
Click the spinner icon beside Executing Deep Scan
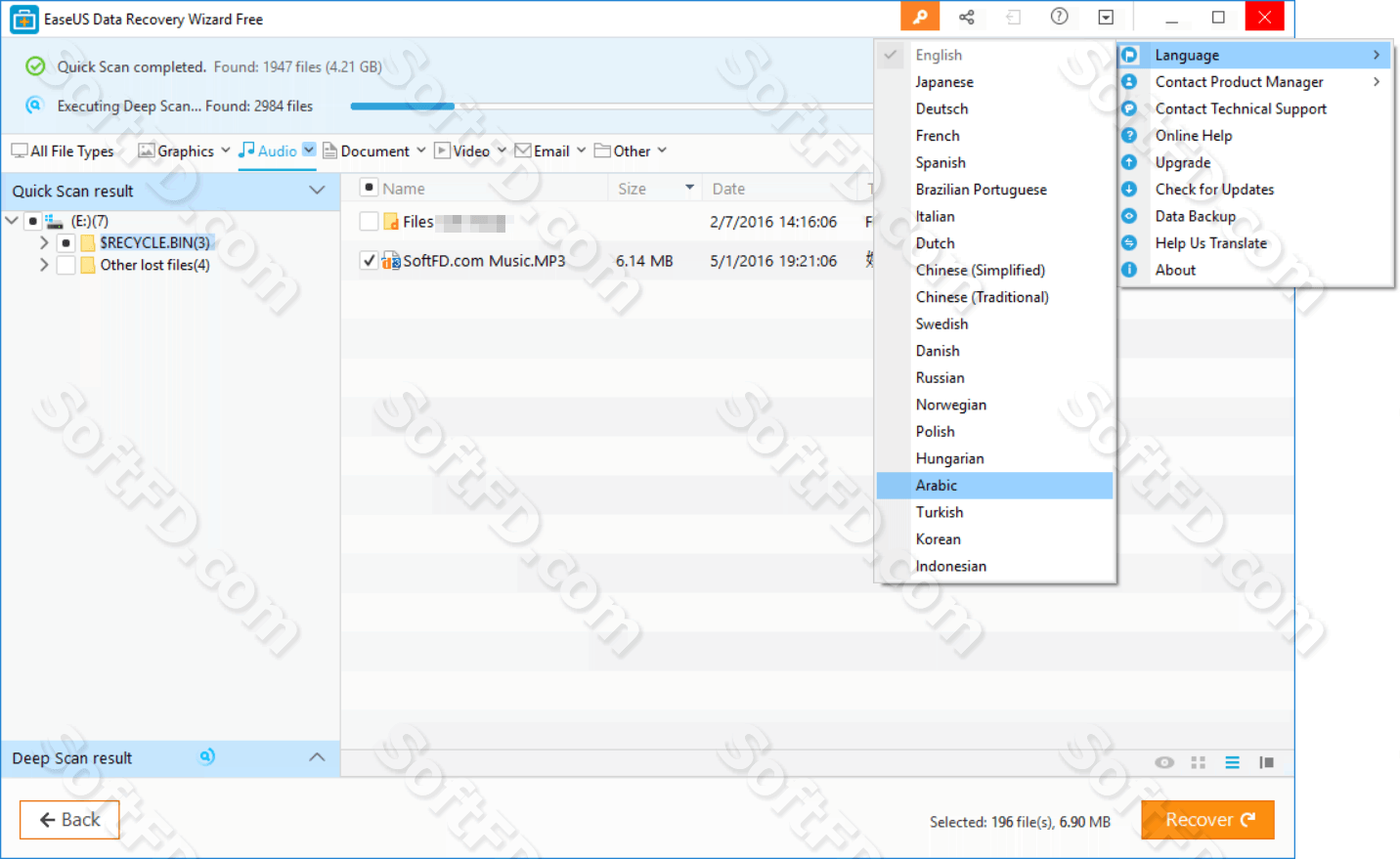point(35,105)
